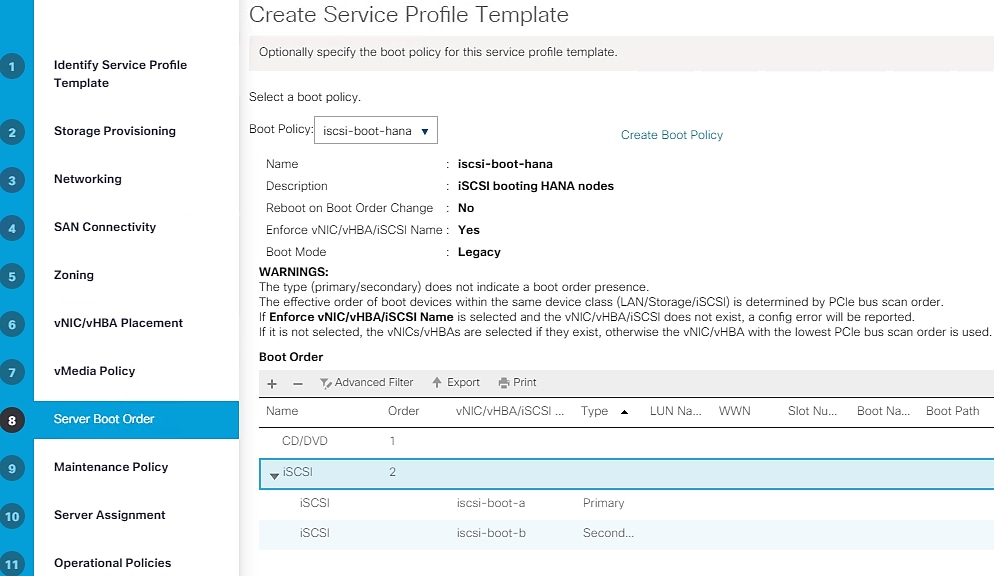Navigate to vNIC/vHBA Placement step
Image resolution: width=994 pixels, height=576 pixels.
pos(118,323)
